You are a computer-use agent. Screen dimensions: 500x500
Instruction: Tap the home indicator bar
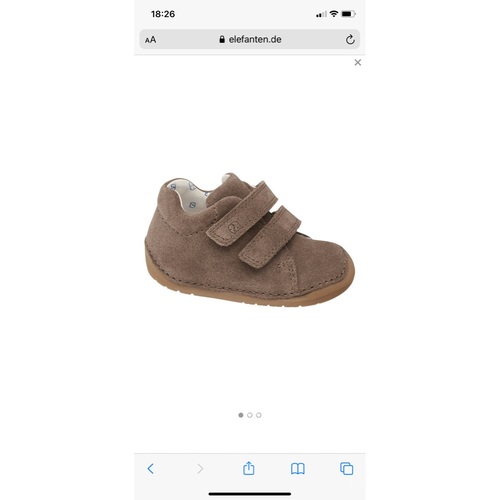click(250, 494)
